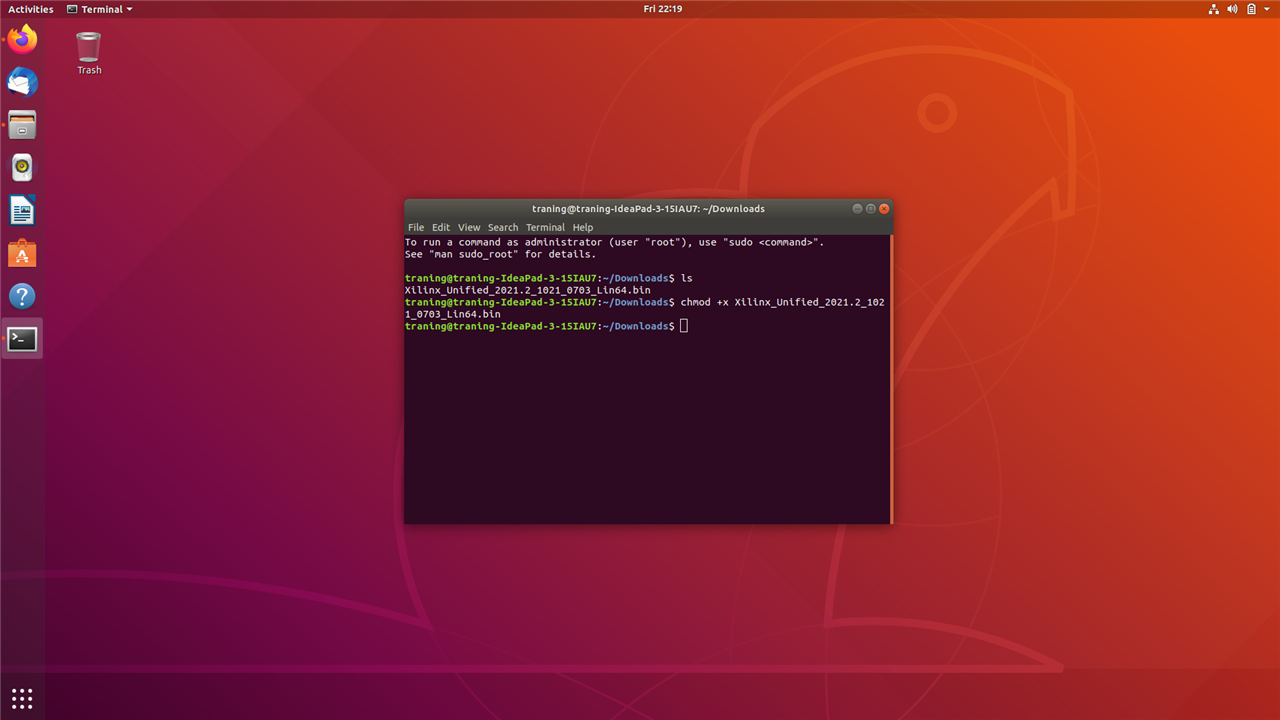Launch LibreOffice Writer from the dock

click(22, 211)
